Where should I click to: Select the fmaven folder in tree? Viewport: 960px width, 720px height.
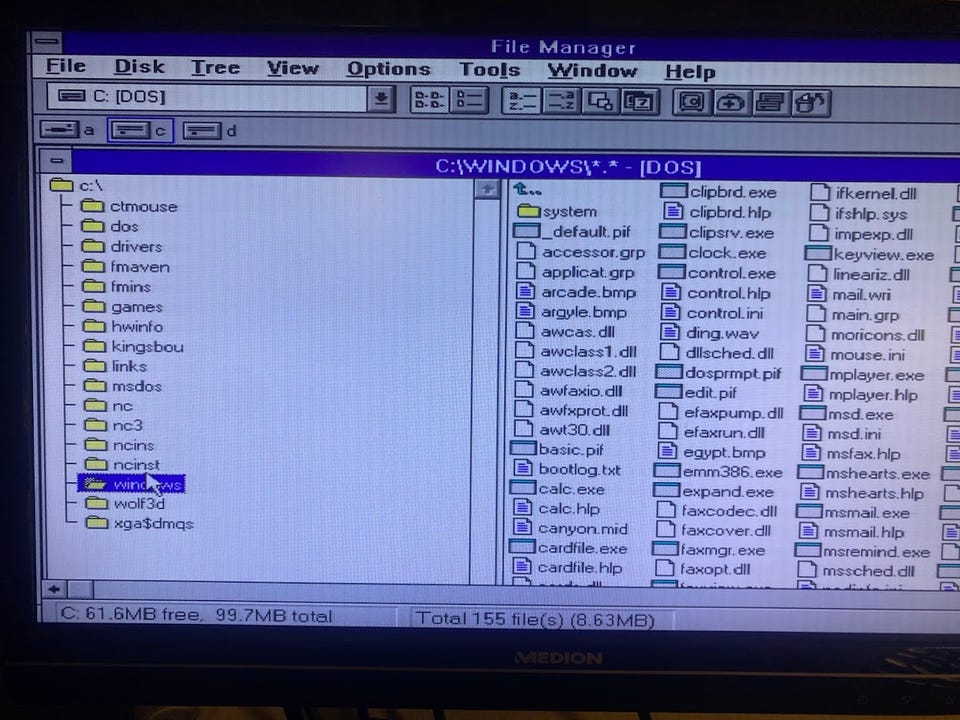pyautogui.click(x=126, y=267)
